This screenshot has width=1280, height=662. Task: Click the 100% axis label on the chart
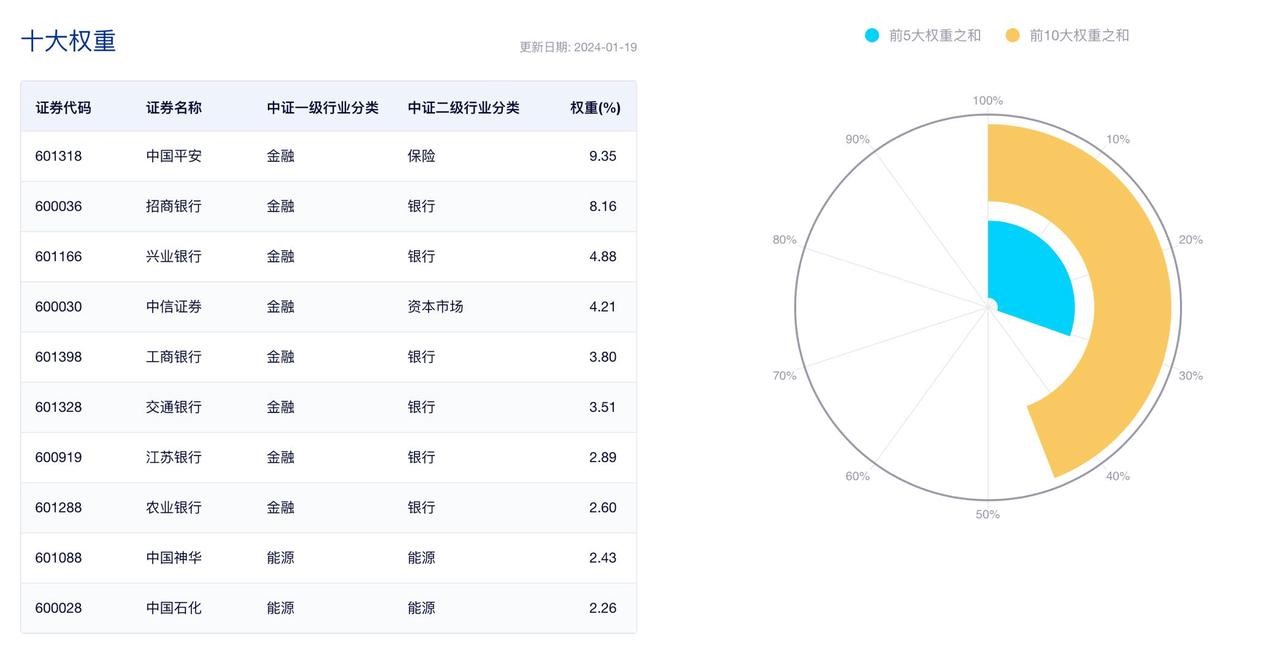click(x=987, y=100)
